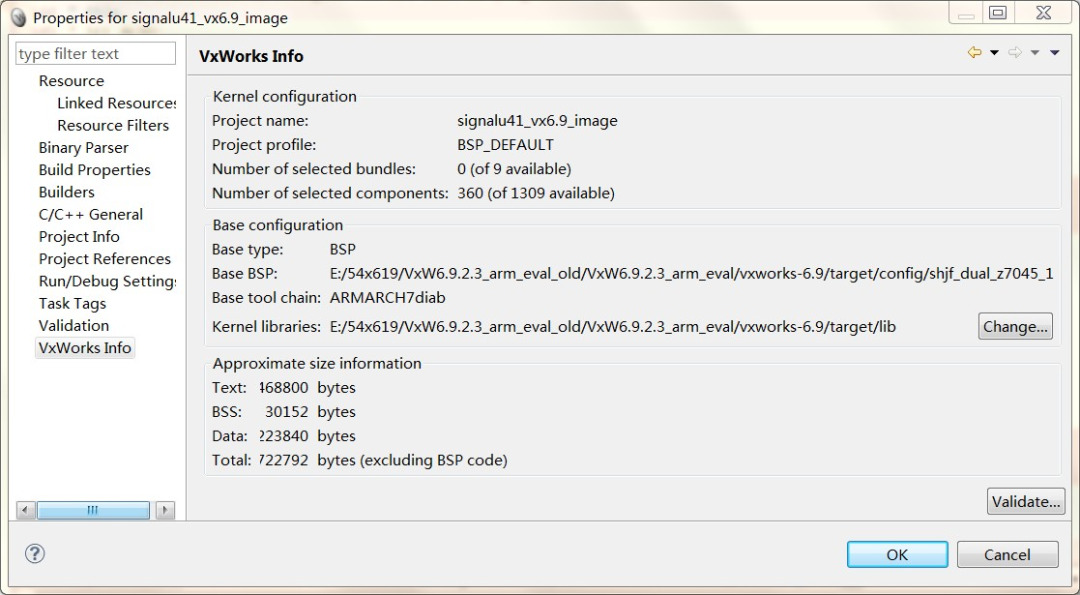Go to Binary Parser settings
1080x595 pixels.
[x=83, y=148]
